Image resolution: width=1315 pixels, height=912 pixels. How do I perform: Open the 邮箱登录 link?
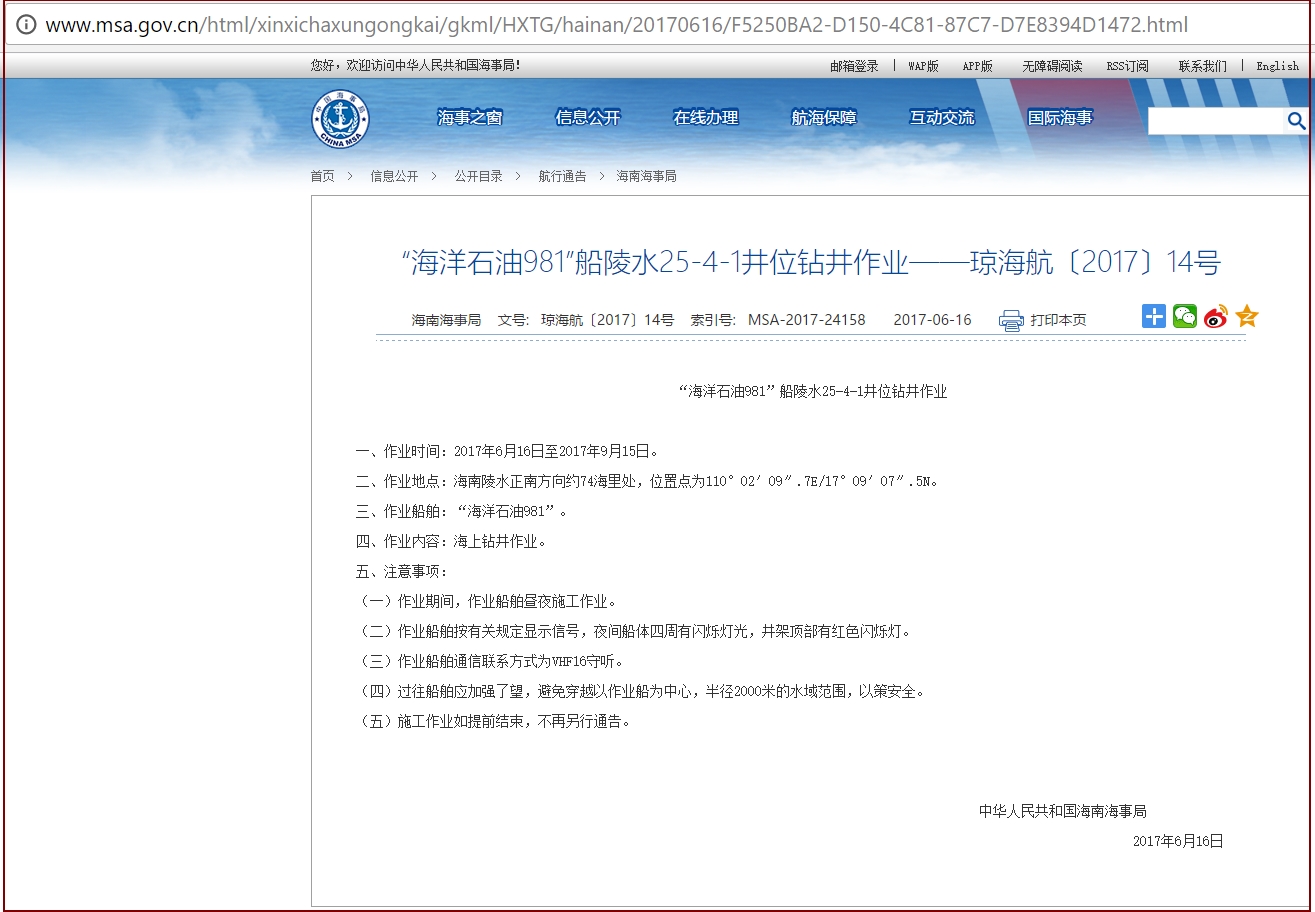click(854, 66)
